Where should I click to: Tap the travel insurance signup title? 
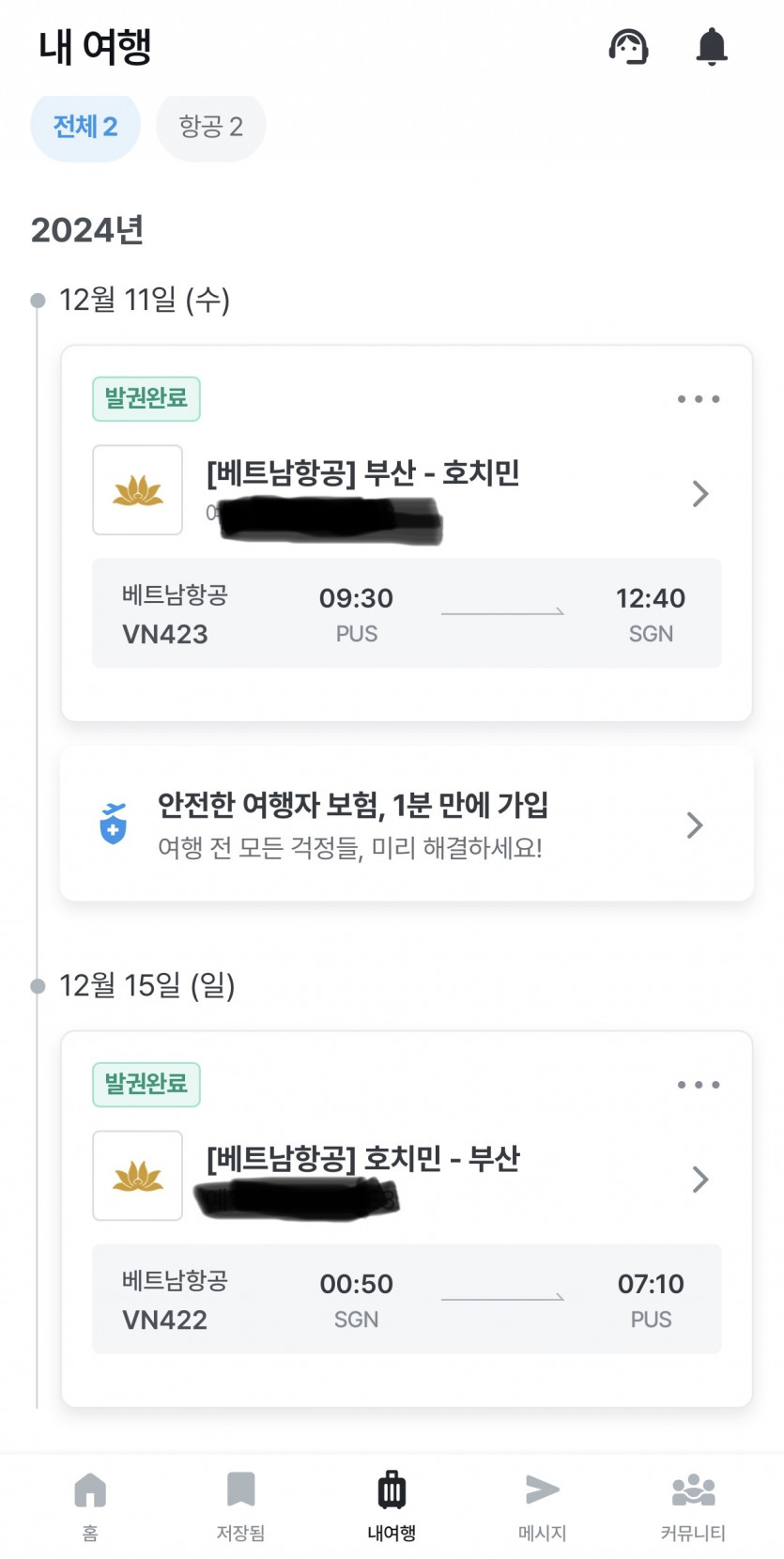pos(353,805)
